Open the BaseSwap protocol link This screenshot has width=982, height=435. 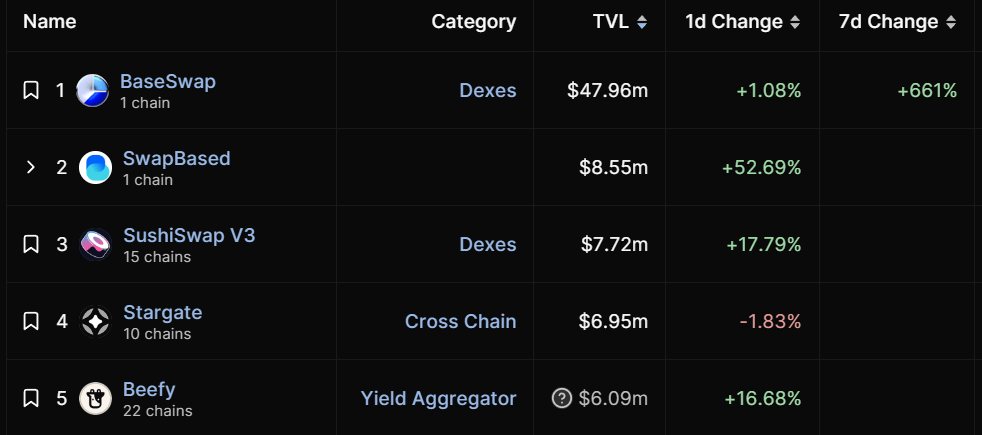tap(167, 81)
